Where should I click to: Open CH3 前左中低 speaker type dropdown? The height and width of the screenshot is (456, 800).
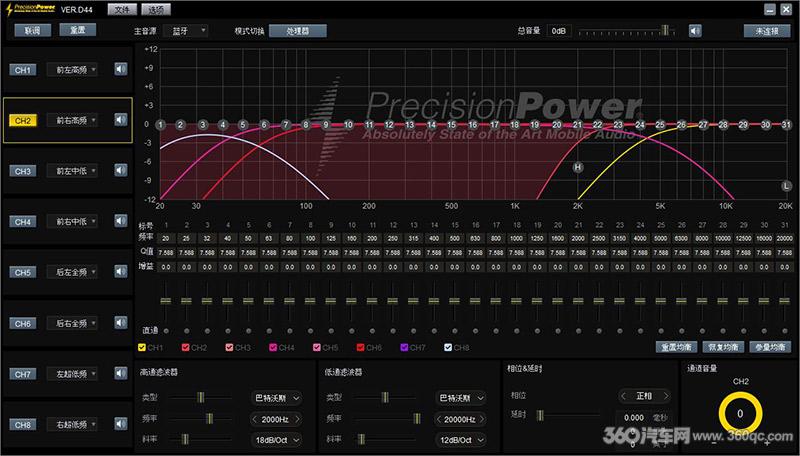72,171
